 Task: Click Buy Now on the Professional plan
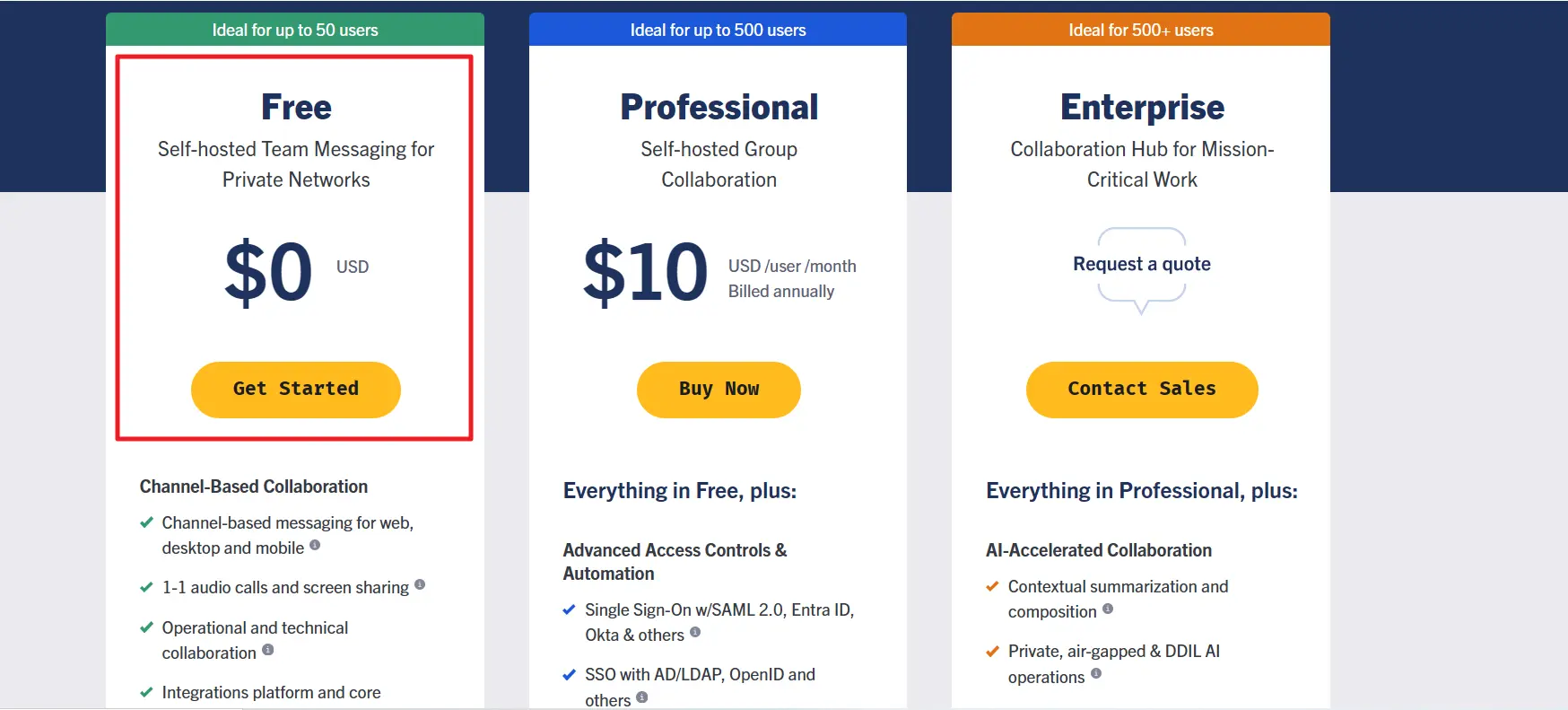pyautogui.click(x=719, y=390)
